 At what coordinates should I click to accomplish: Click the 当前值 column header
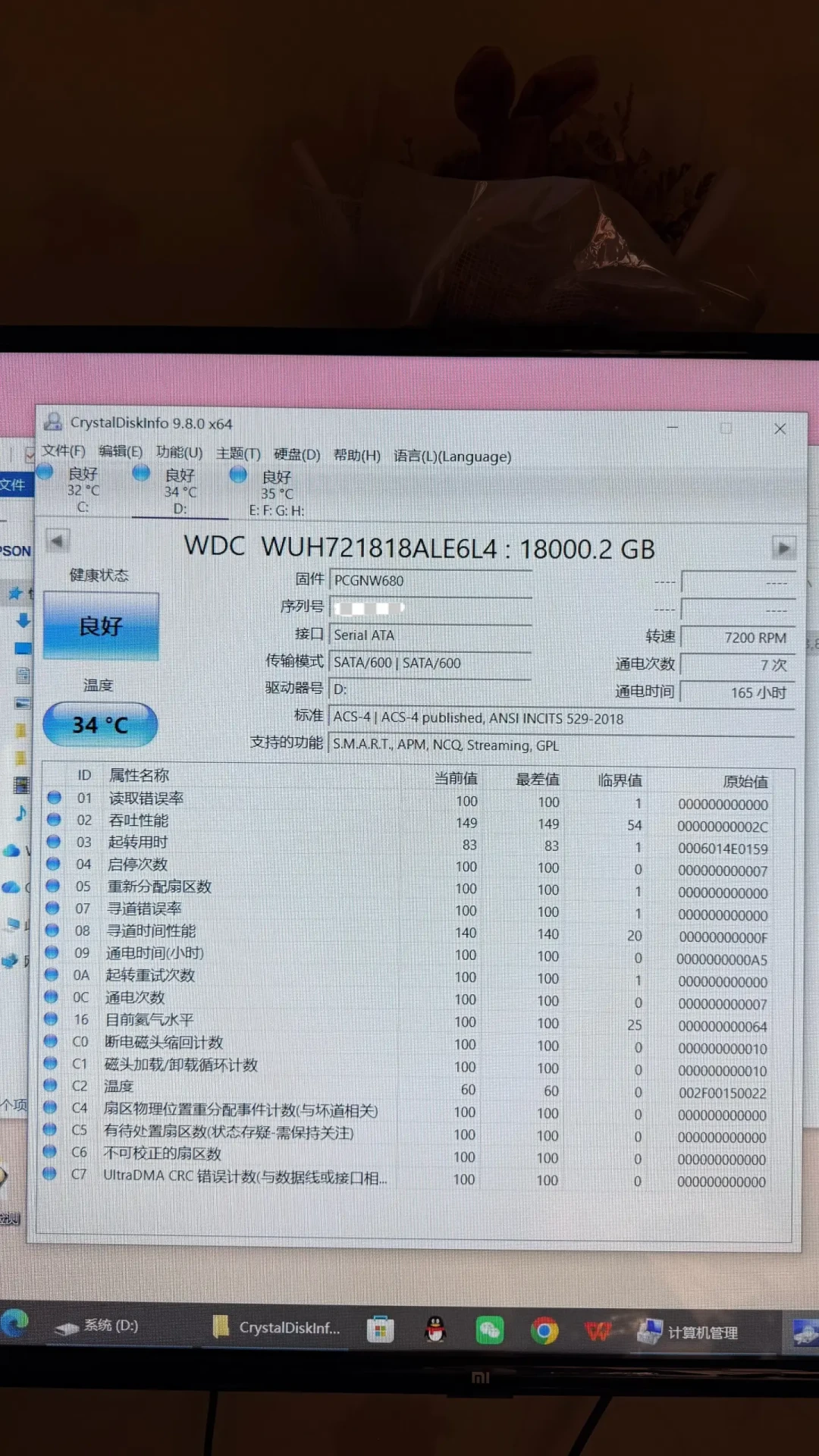pos(456,778)
